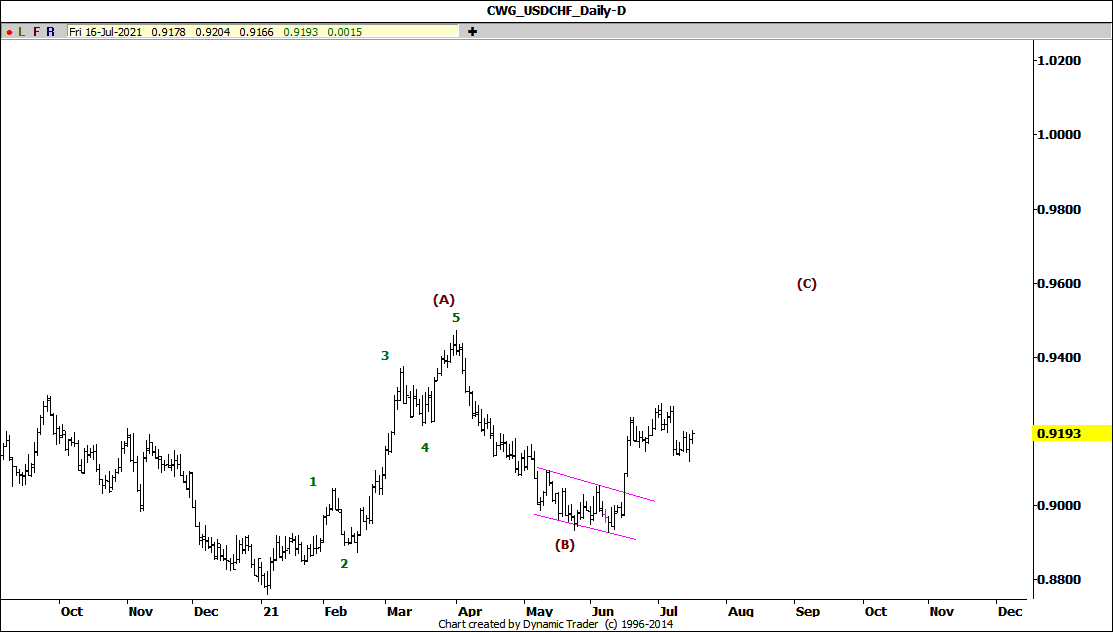Screen dimensions: 1113x632
Task: Click the 1.0200 price axis label
Action: pyautogui.click(x=1060, y=60)
